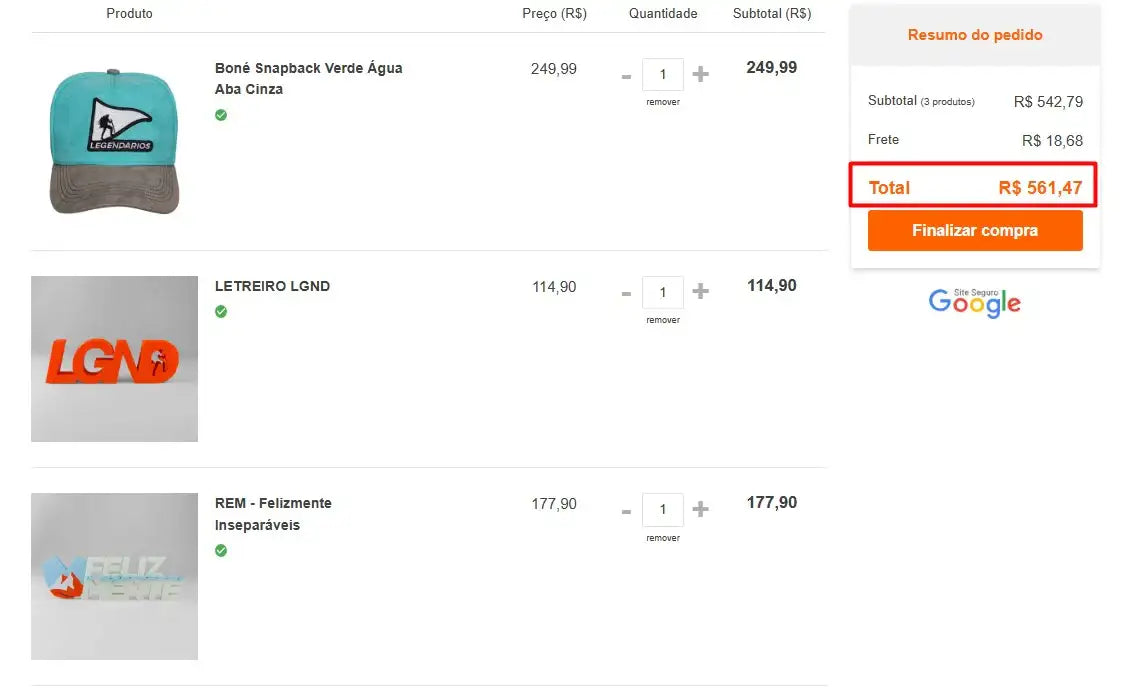Increase quantity of LETREIRO LGND

(x=700, y=292)
